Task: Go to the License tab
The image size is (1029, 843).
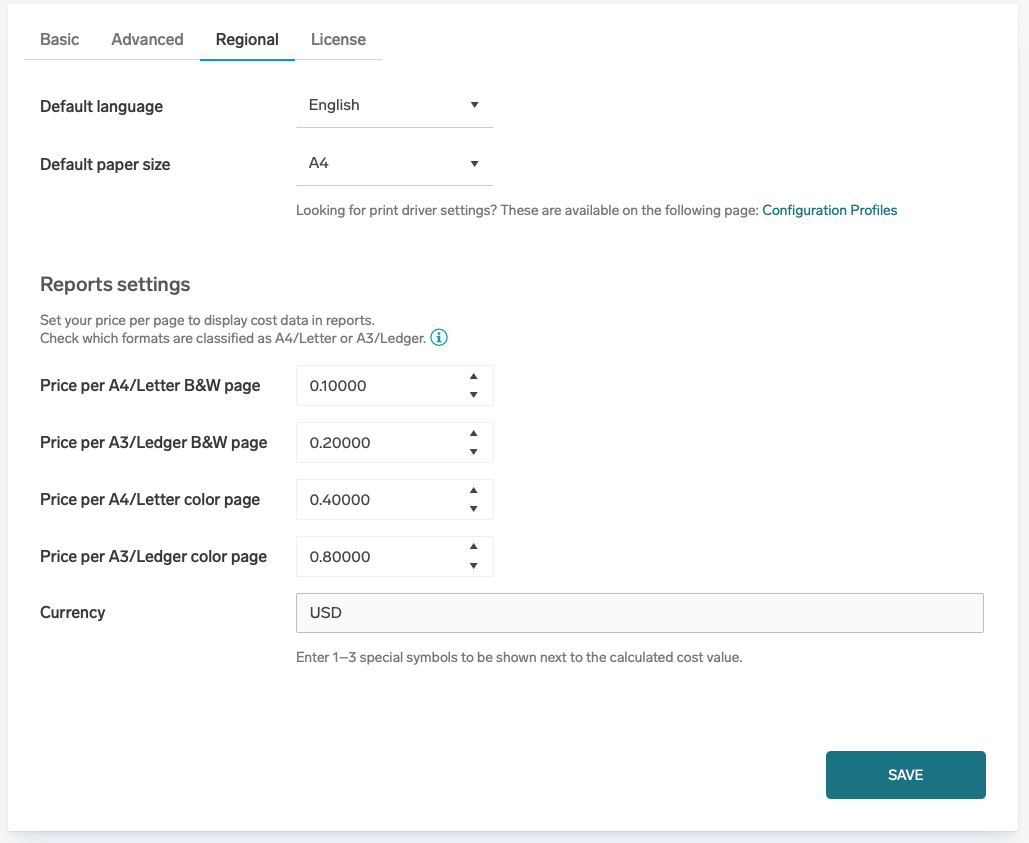Action: tap(338, 40)
